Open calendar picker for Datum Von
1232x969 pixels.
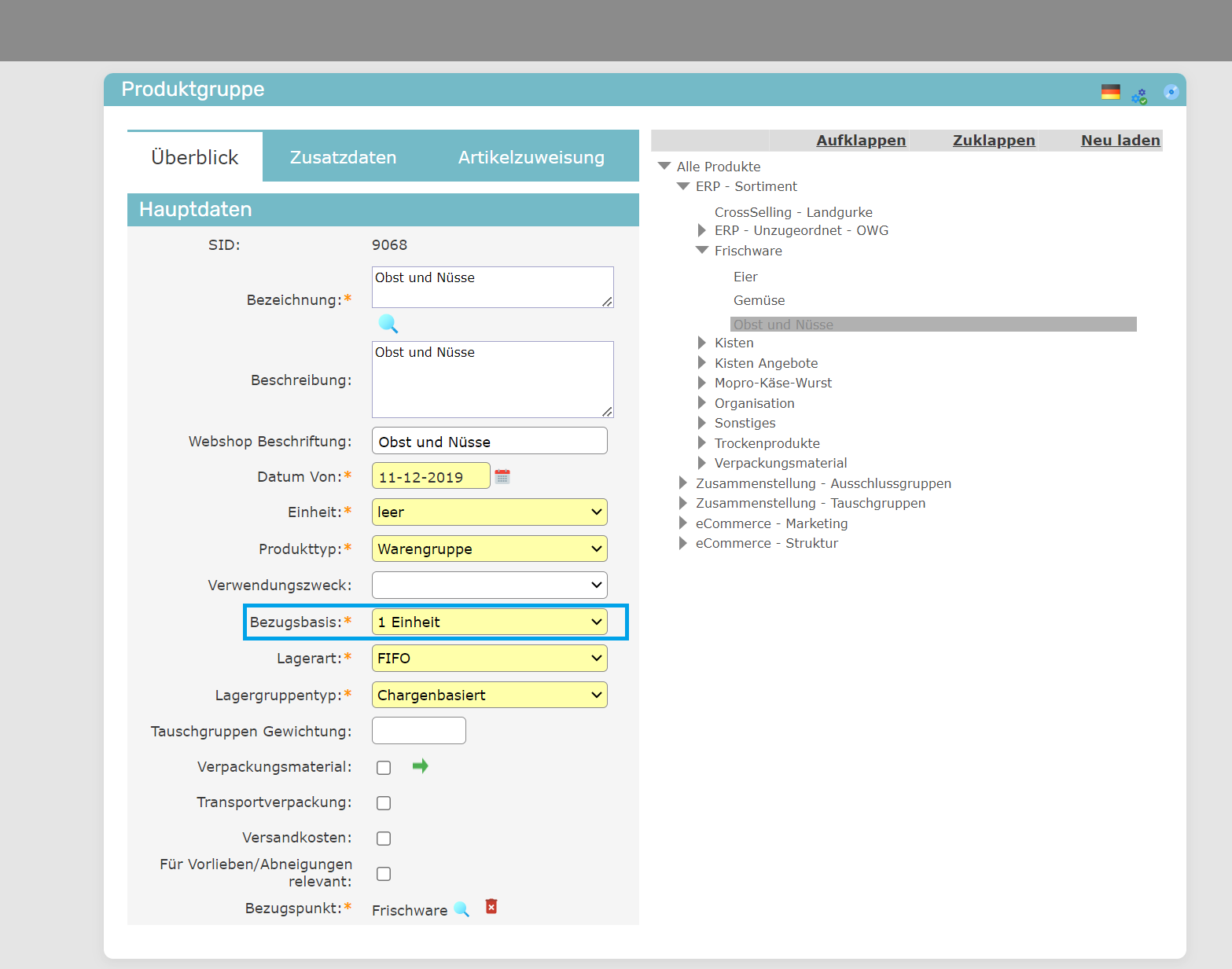502,476
